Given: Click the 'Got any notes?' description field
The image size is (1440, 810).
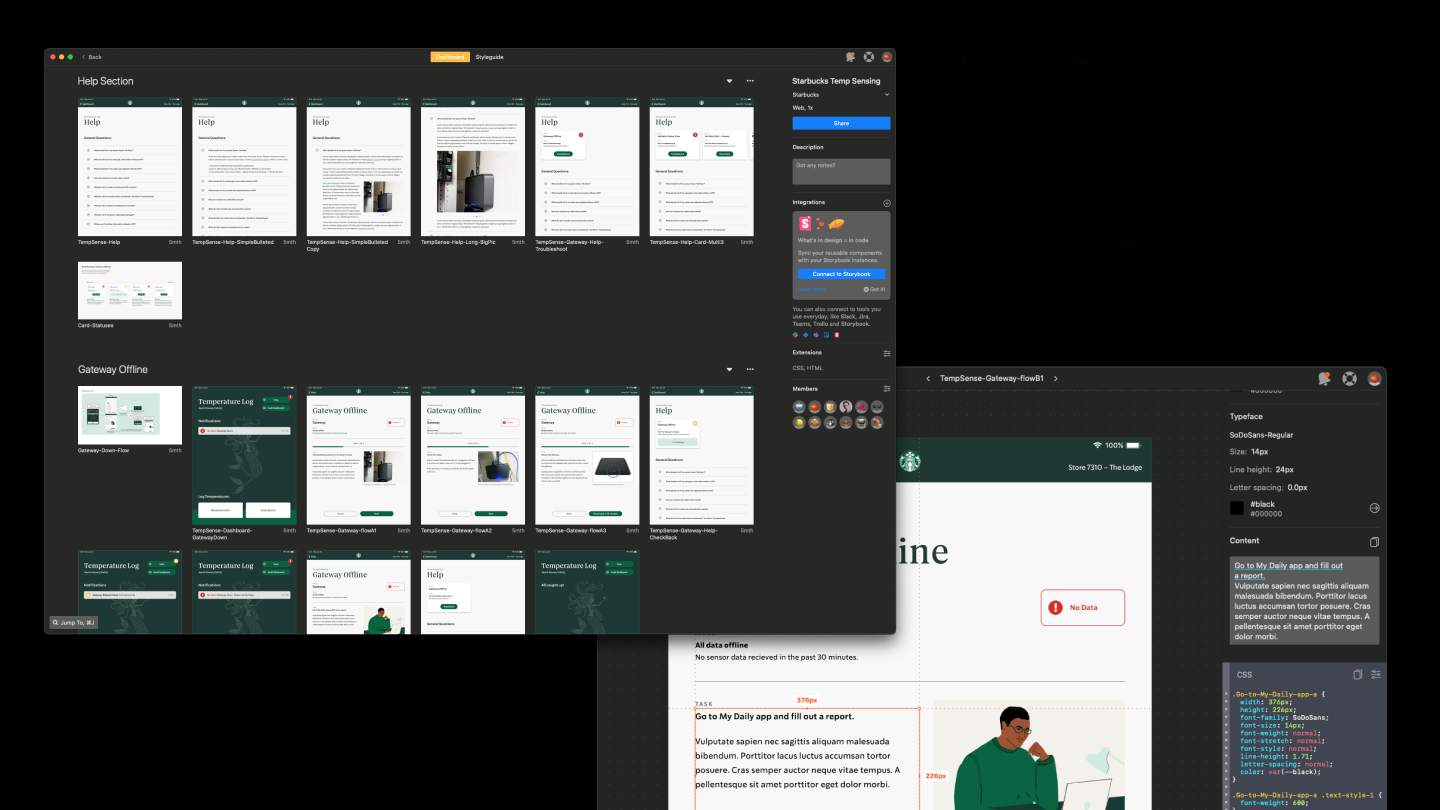Looking at the screenshot, I should pyautogui.click(x=841, y=171).
